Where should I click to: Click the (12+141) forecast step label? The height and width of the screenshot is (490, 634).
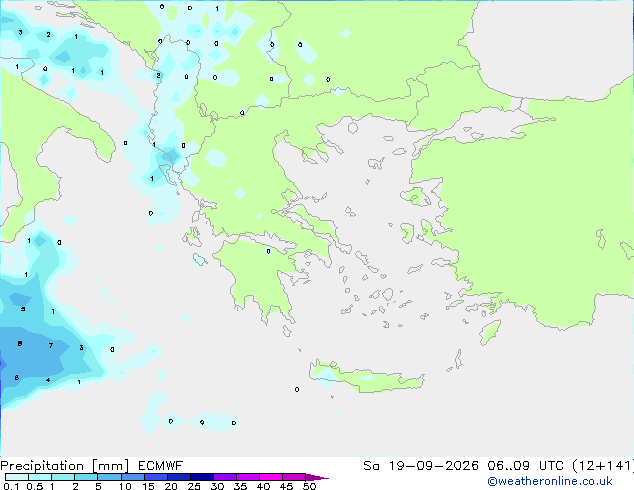603,466
